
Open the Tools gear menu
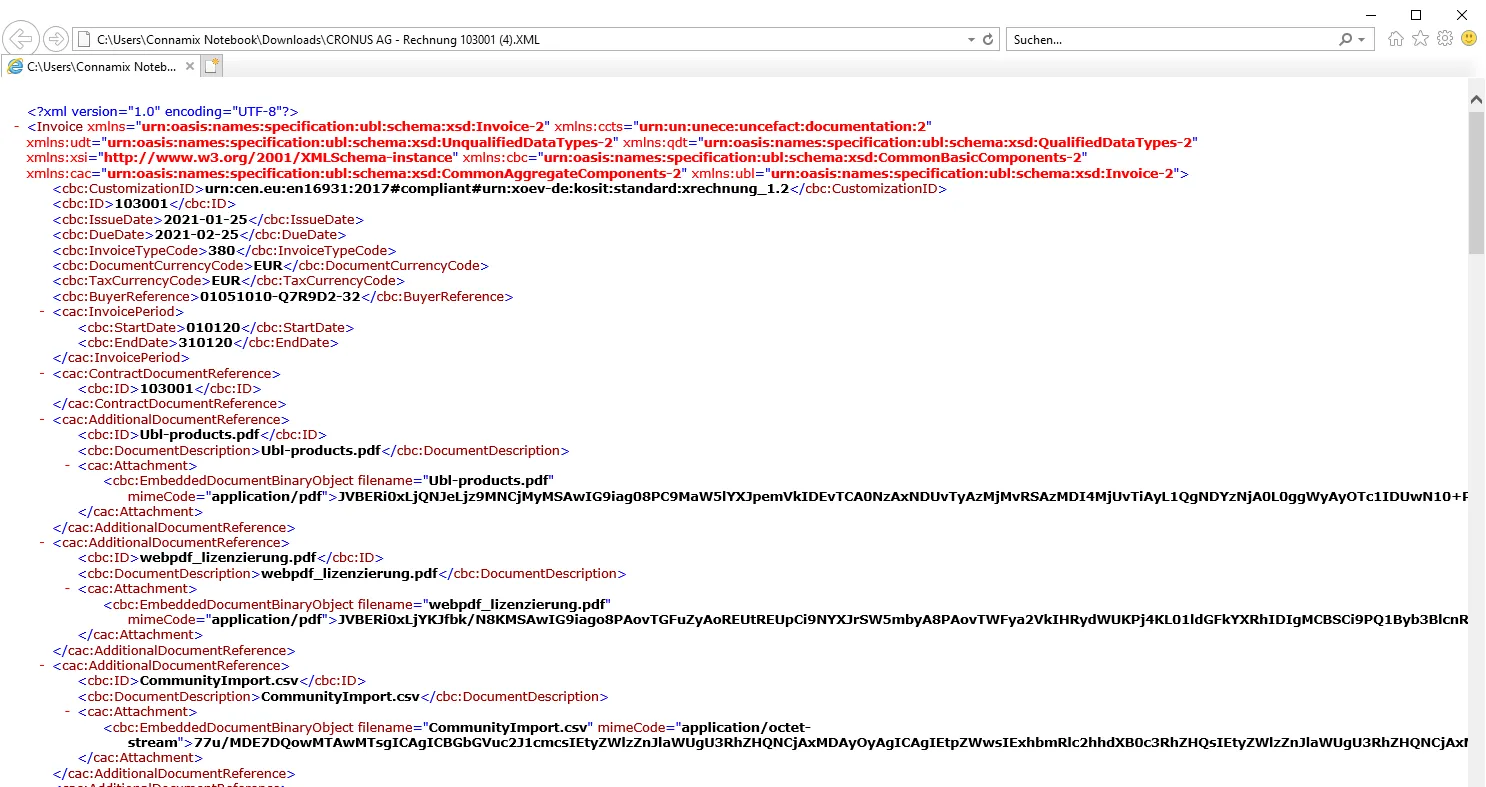1444,39
